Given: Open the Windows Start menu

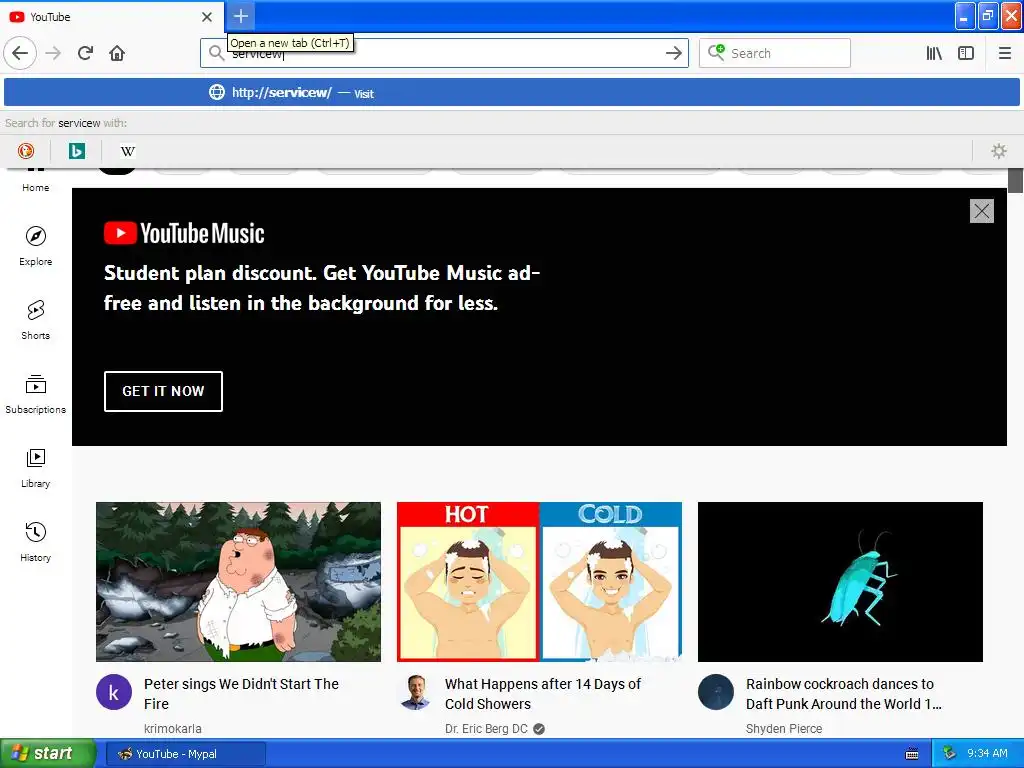Looking at the screenshot, I should point(48,754).
